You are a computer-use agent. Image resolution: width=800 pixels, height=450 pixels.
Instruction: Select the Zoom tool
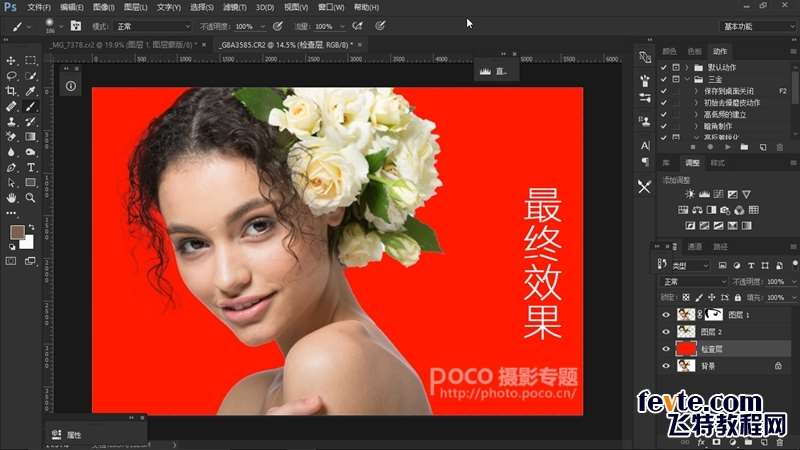point(30,198)
